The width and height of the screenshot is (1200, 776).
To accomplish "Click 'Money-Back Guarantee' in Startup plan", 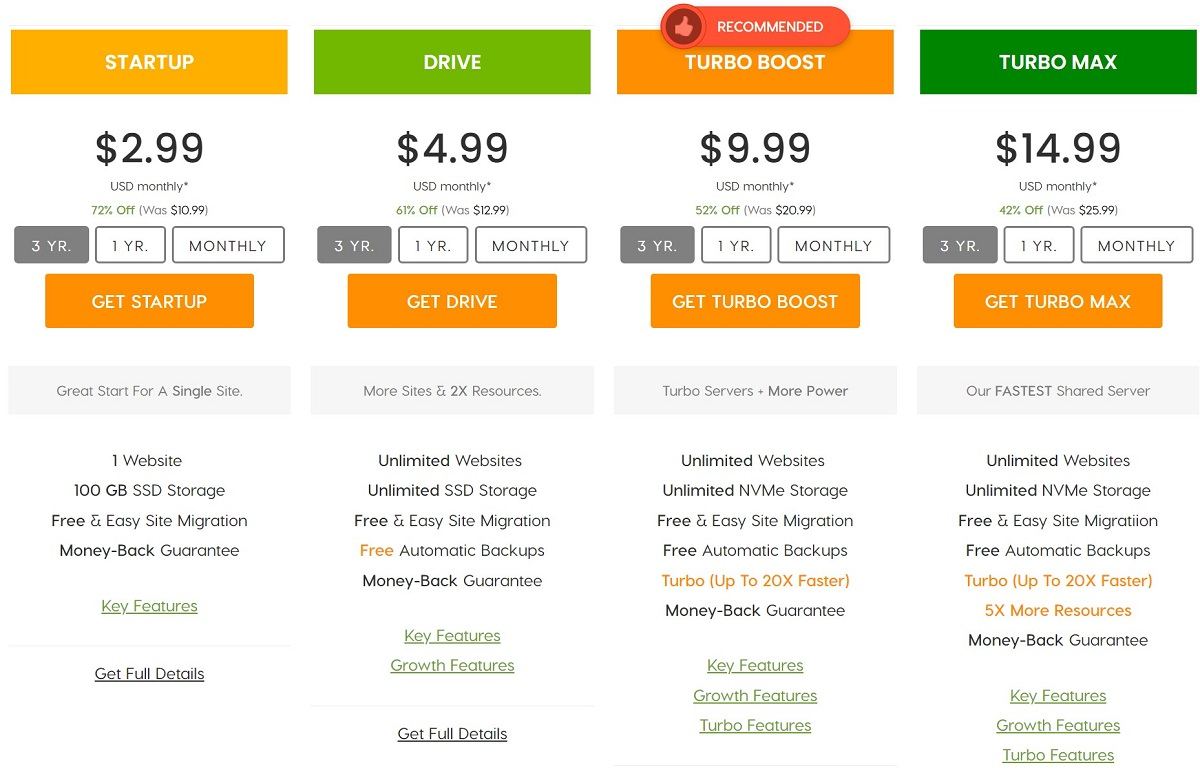I will click(x=149, y=551).
